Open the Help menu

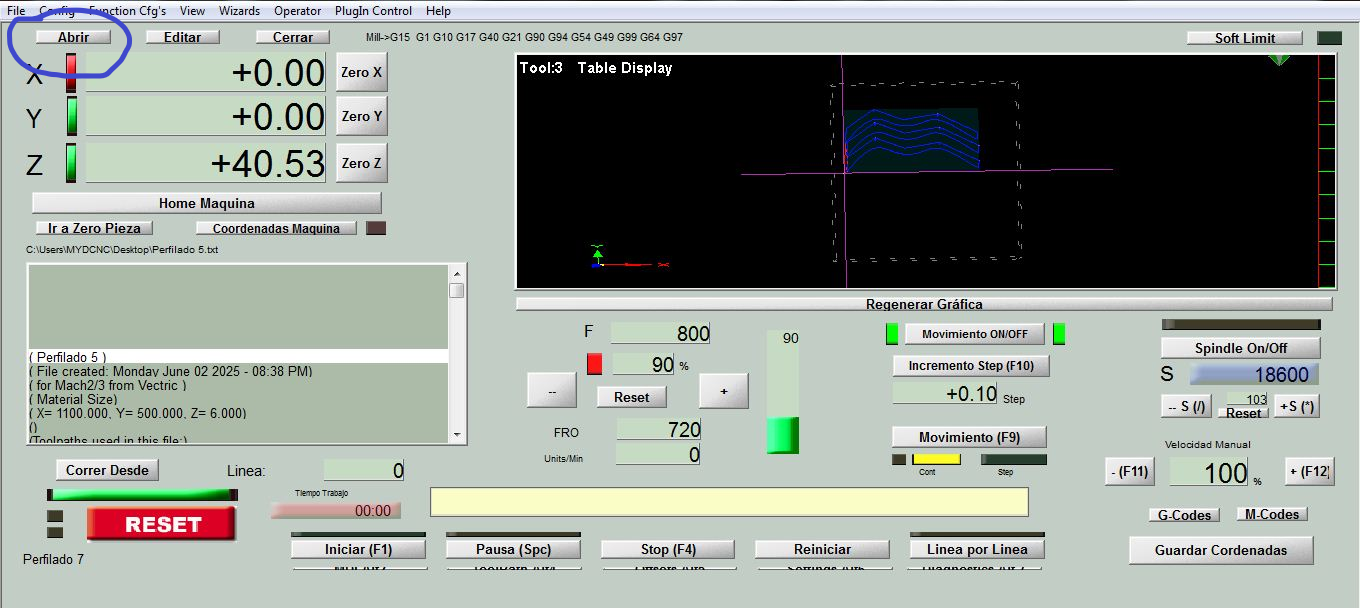[x=438, y=11]
